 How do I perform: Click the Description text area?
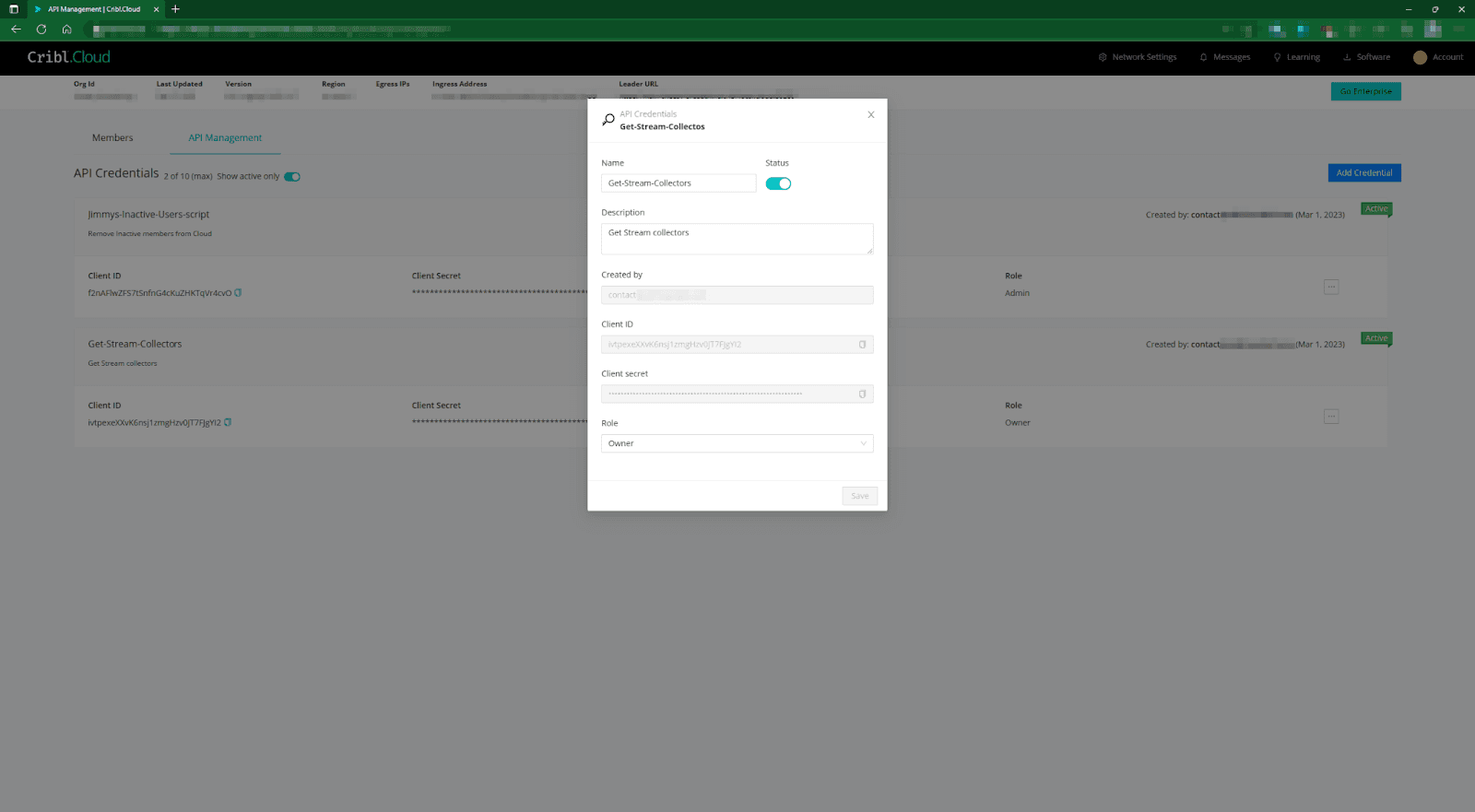pos(737,239)
